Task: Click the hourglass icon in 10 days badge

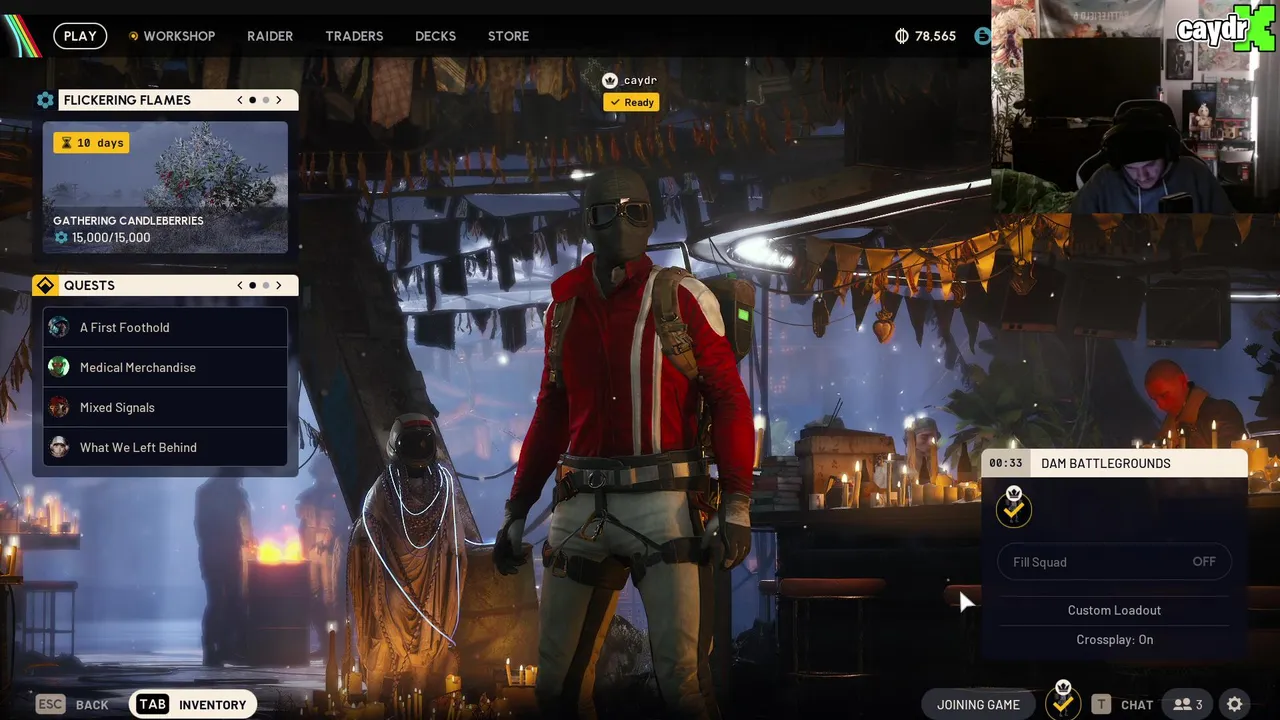Action: (67, 143)
